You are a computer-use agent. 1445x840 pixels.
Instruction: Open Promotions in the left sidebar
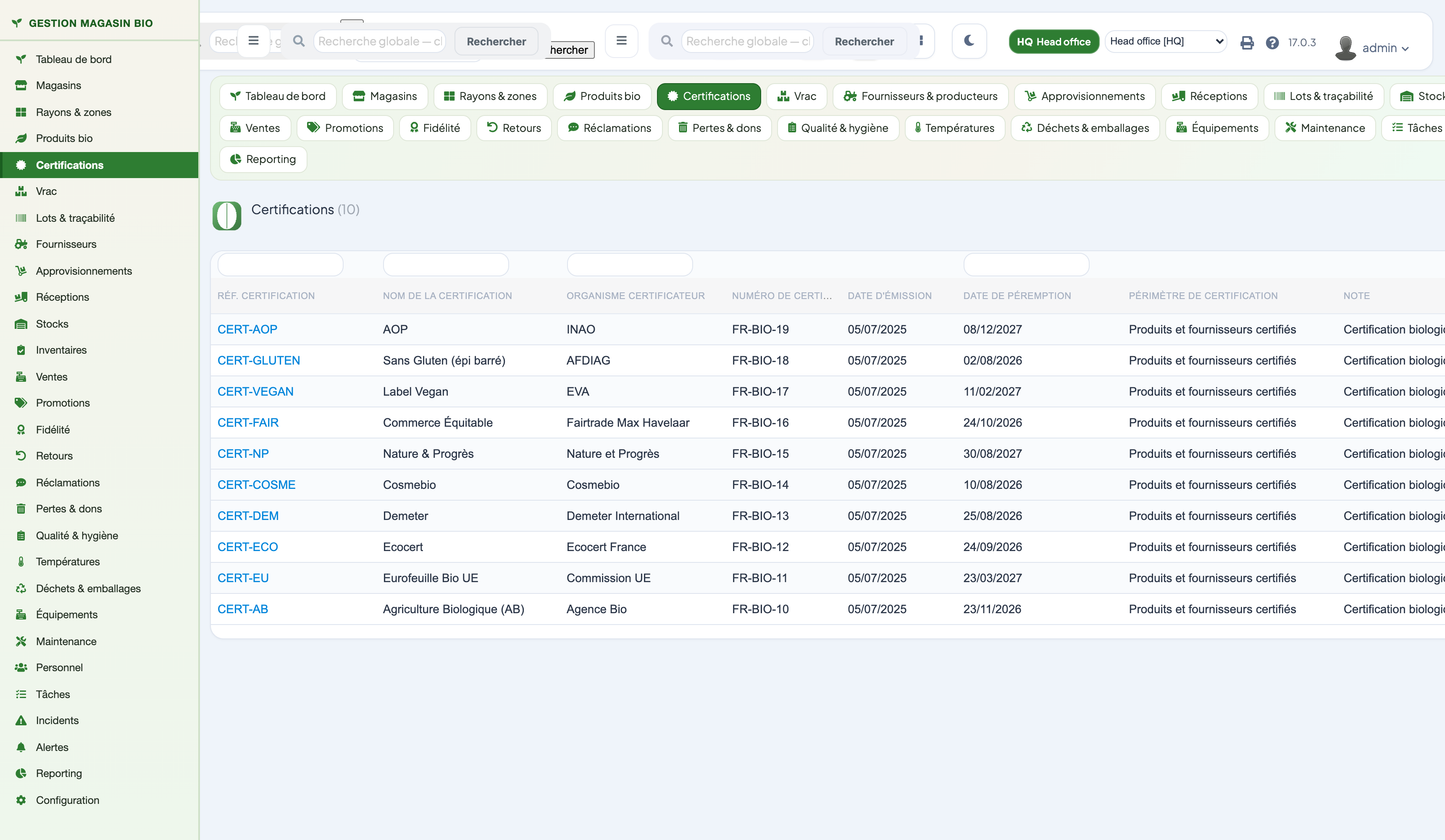[x=99, y=403]
